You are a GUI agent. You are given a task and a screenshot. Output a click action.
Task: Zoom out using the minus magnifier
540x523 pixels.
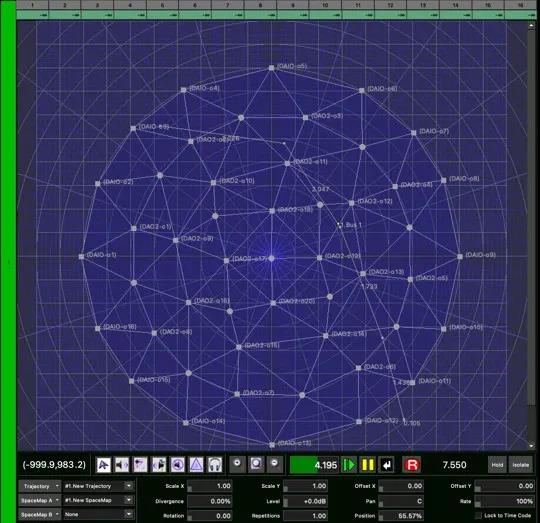pos(274,464)
